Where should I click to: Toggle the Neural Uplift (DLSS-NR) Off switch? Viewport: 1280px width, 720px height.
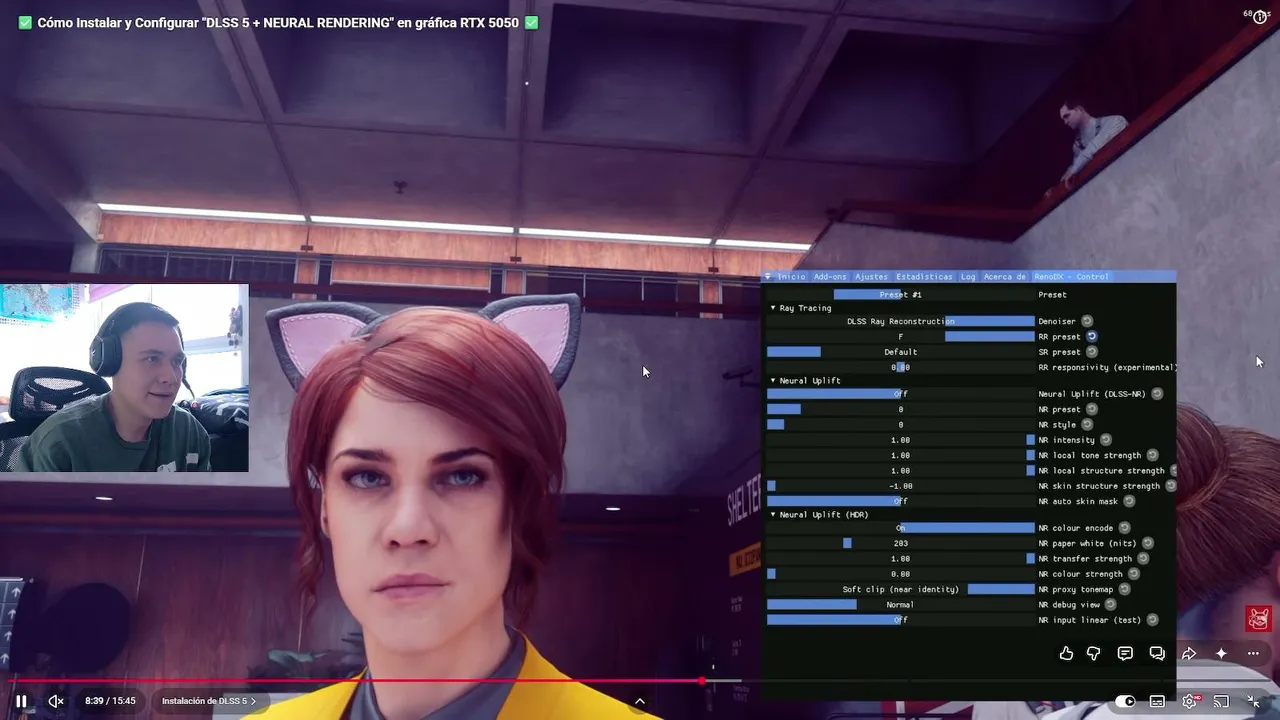901,394
